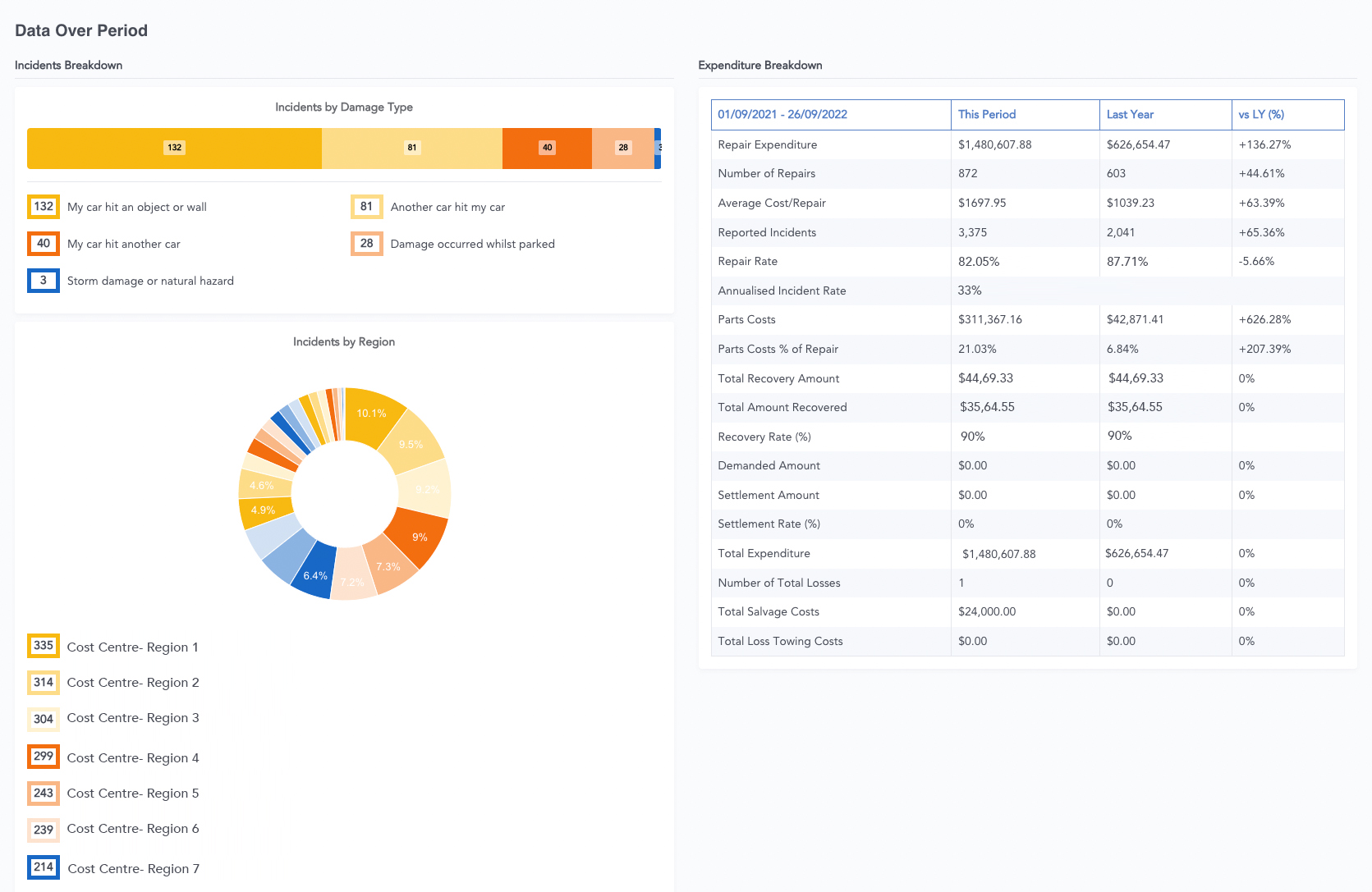Click the Number of Repairs row label
The image size is (1372, 892).
pyautogui.click(x=767, y=173)
